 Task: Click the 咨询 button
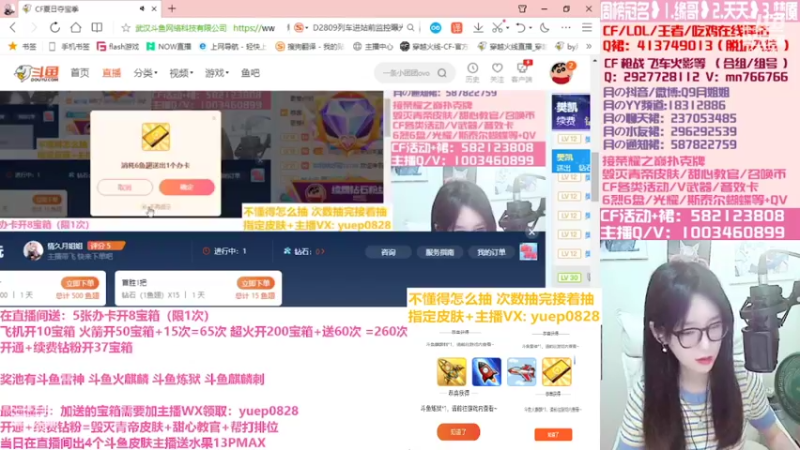(388, 252)
